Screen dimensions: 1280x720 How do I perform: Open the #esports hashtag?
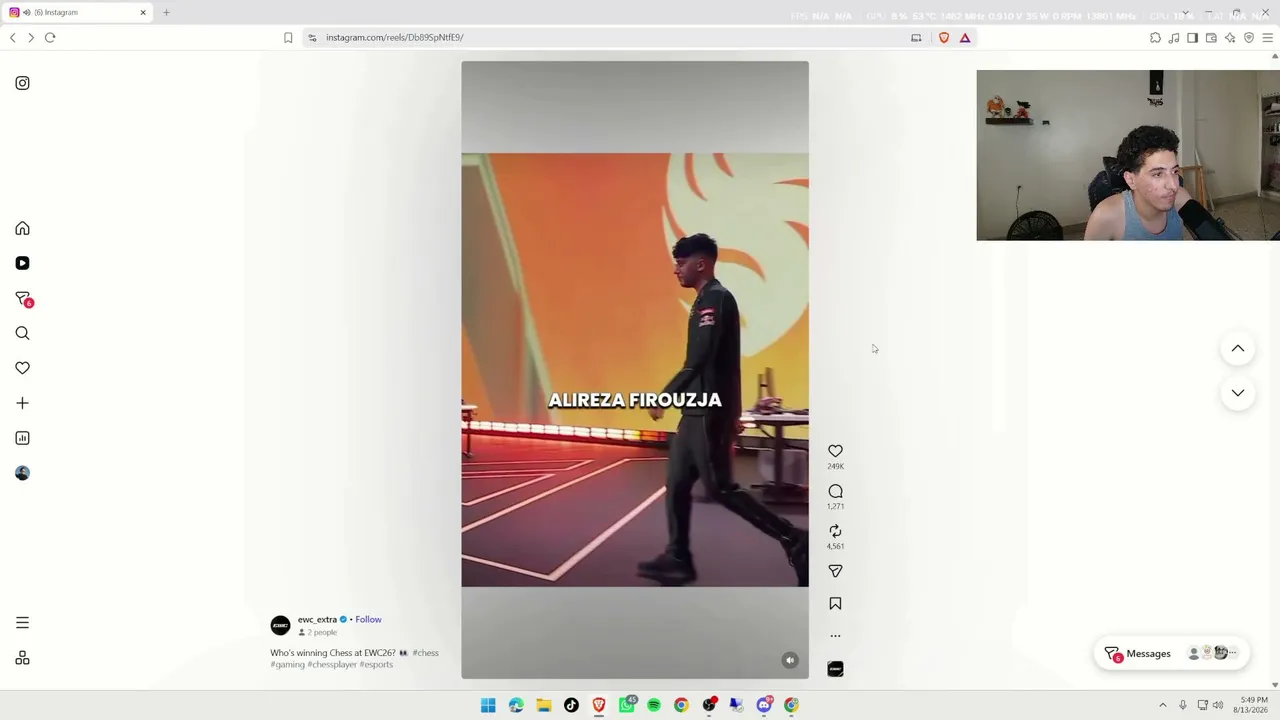click(376, 664)
